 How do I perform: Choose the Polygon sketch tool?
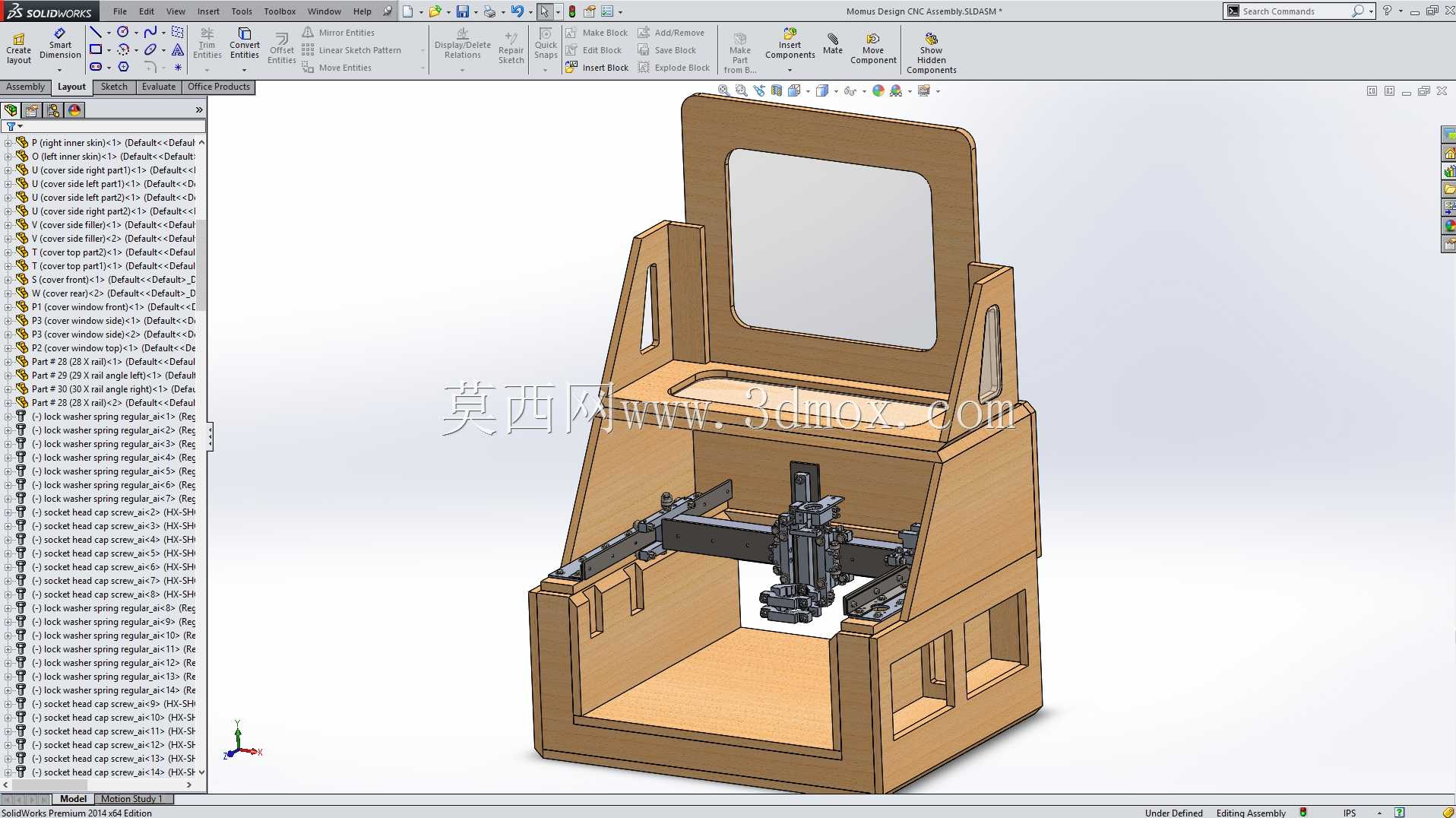point(123,67)
